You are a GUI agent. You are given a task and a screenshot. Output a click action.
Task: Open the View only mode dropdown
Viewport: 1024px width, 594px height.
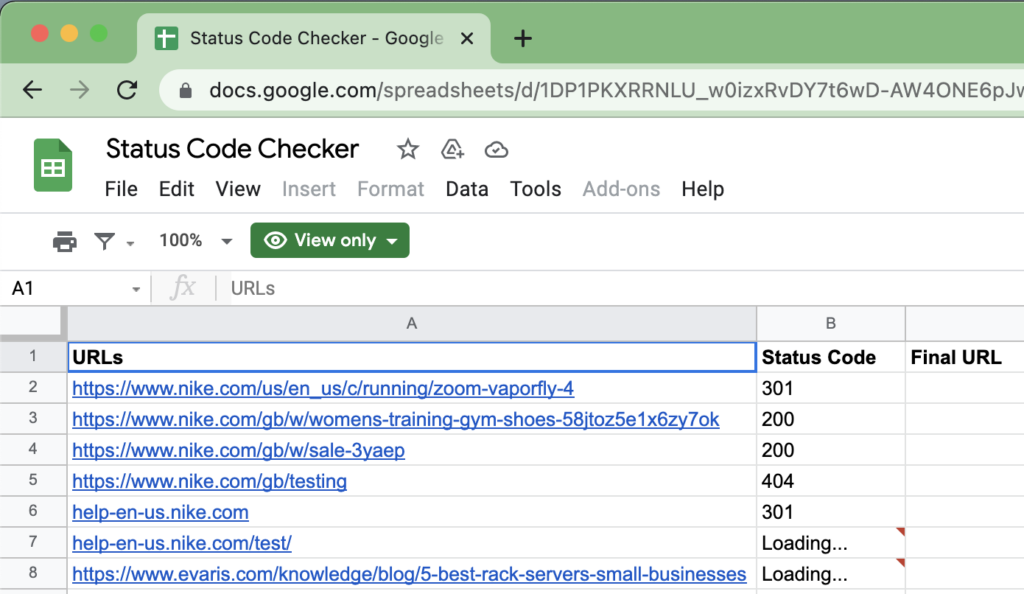pos(330,240)
